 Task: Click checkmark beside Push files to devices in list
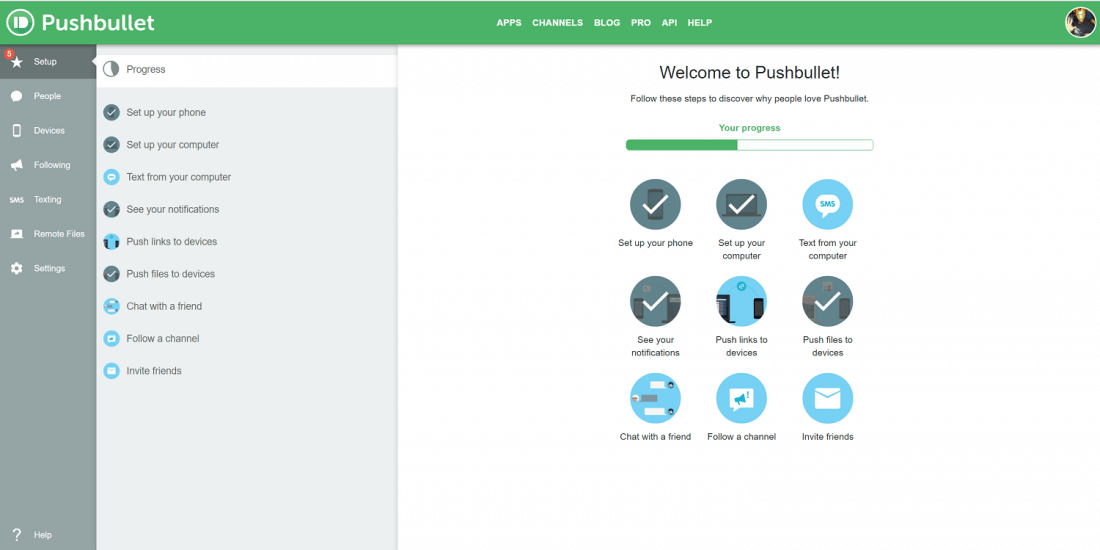tap(111, 274)
